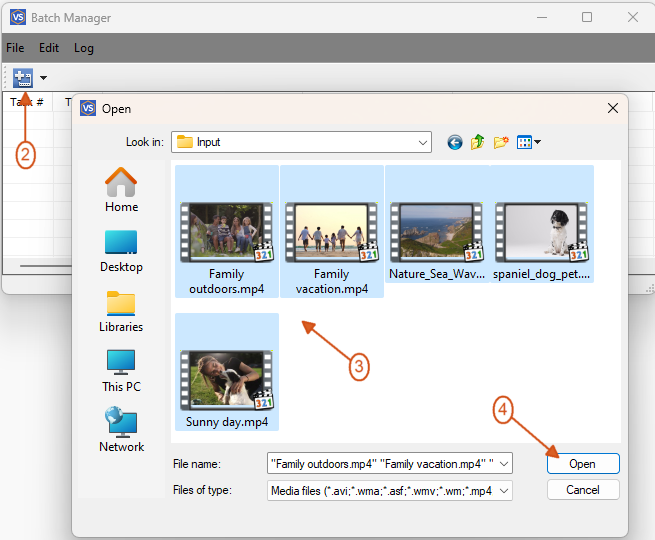The height and width of the screenshot is (540, 655).
Task: Click the Add task toolbar icon
Action: coord(23,77)
